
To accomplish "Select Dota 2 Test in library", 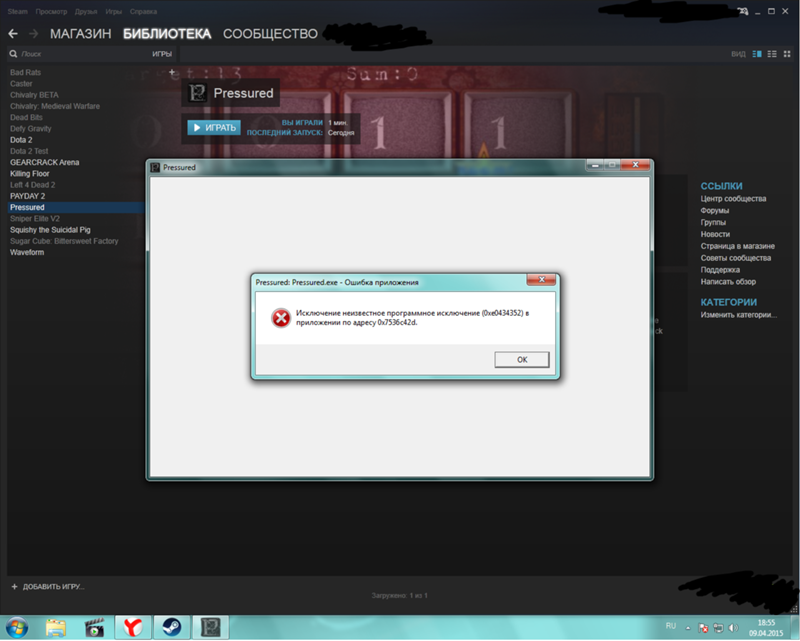I will pos(29,151).
